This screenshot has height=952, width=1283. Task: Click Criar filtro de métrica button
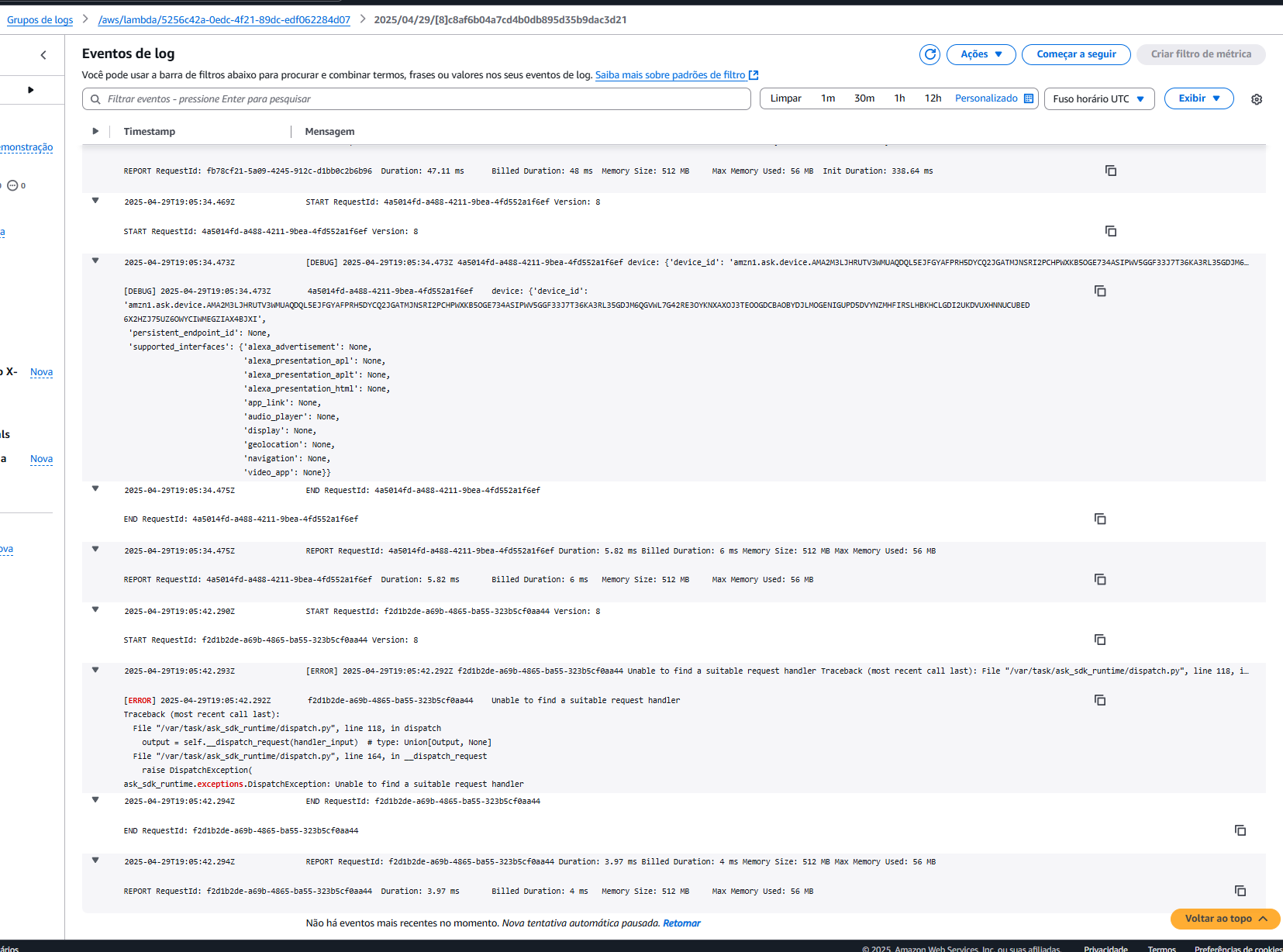(1201, 54)
